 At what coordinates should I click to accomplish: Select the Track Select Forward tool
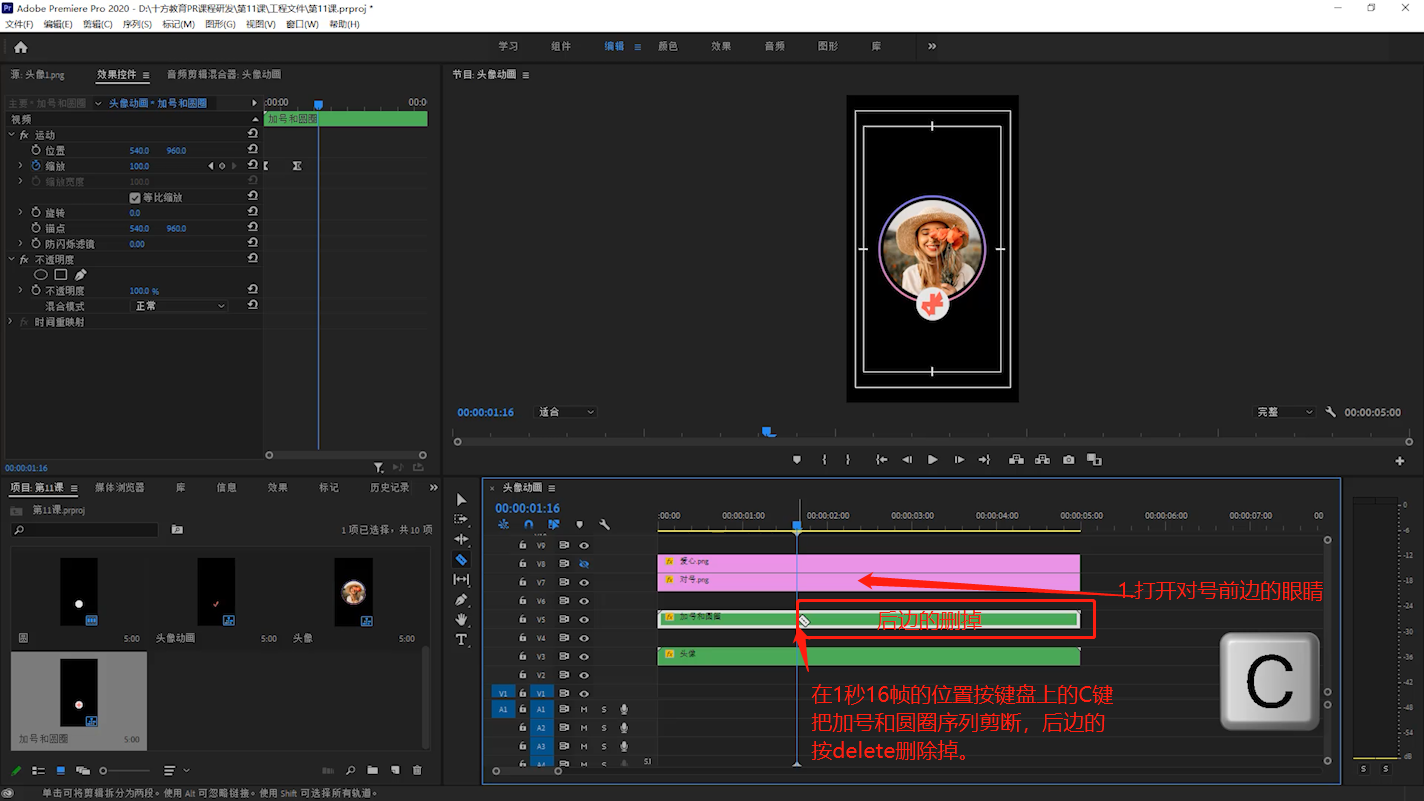coord(461,520)
